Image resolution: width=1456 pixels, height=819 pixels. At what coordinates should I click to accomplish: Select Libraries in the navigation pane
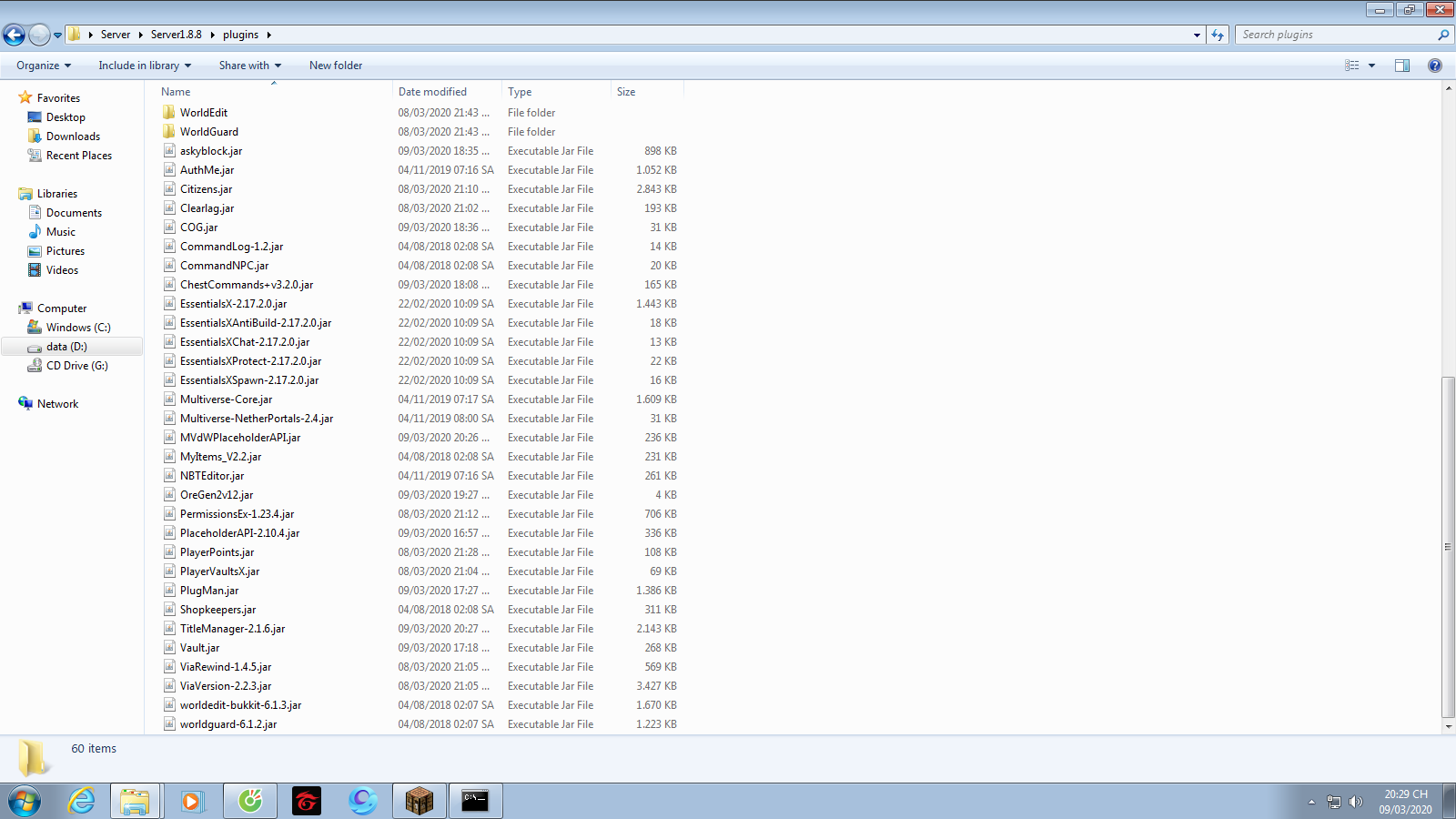tap(57, 194)
